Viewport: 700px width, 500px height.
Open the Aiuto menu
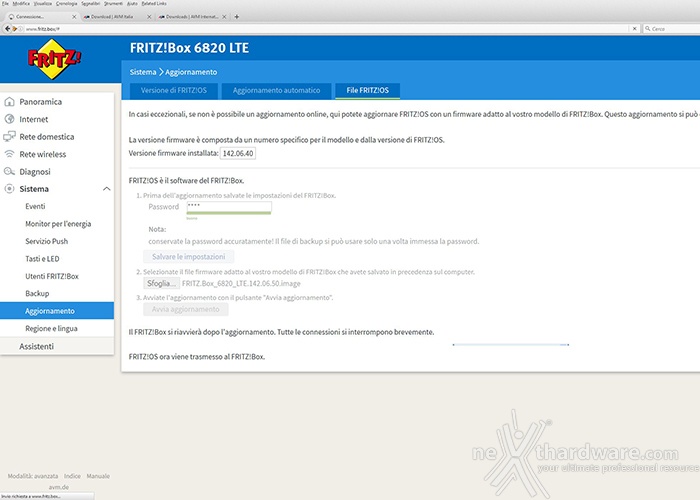(132, 3)
